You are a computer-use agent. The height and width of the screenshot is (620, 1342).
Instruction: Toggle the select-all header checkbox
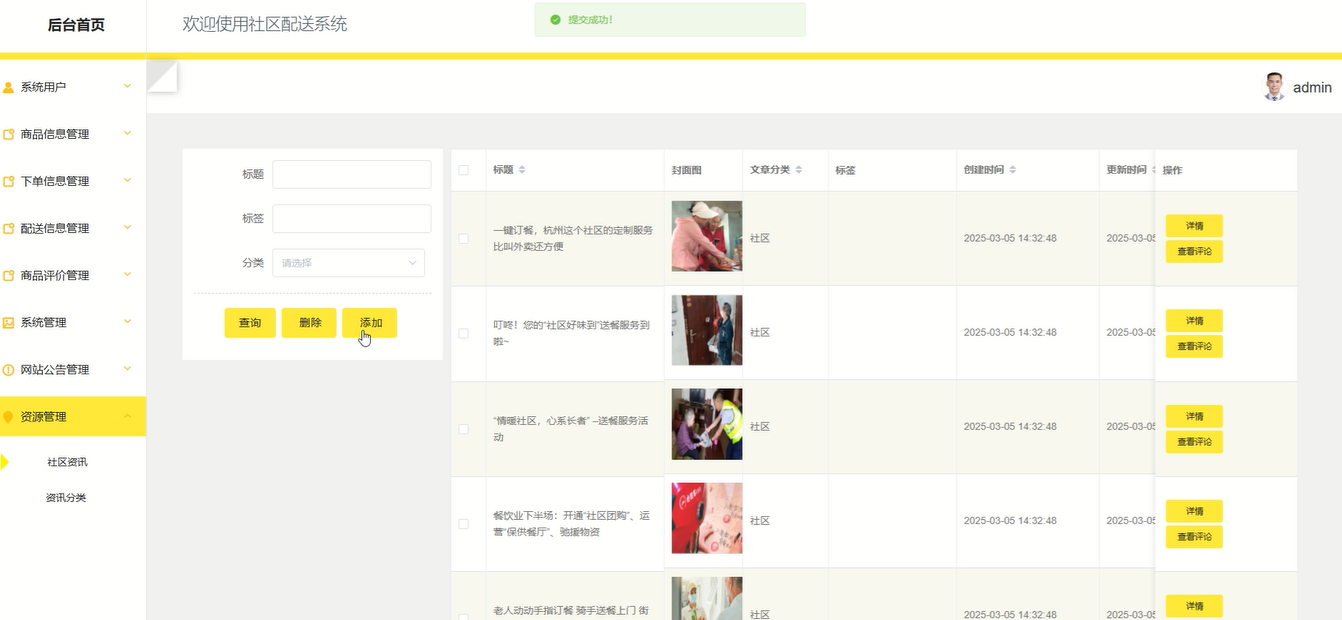[x=463, y=170]
